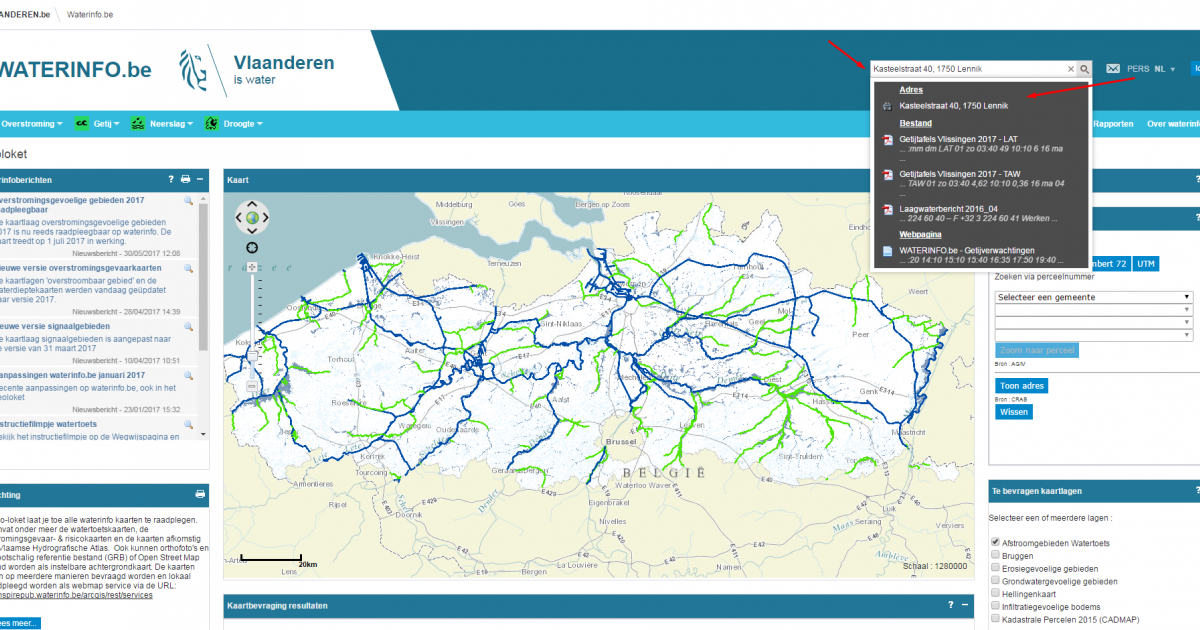
Task: Click the PERS link in header
Action: tap(1138, 69)
